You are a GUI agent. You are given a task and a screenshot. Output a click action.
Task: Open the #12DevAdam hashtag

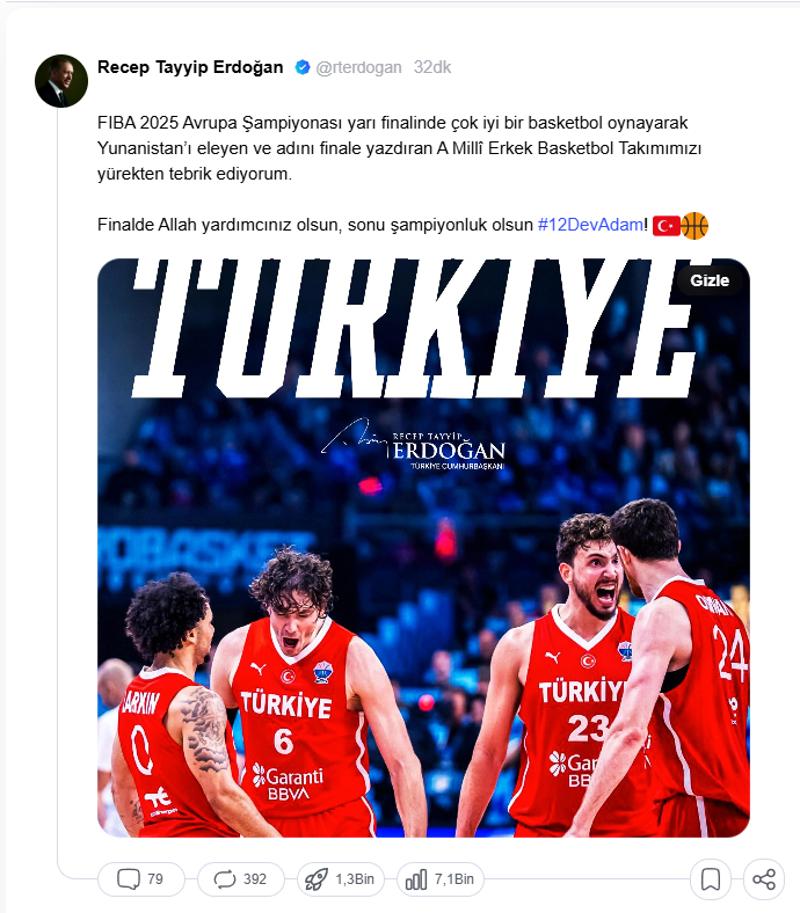point(590,225)
